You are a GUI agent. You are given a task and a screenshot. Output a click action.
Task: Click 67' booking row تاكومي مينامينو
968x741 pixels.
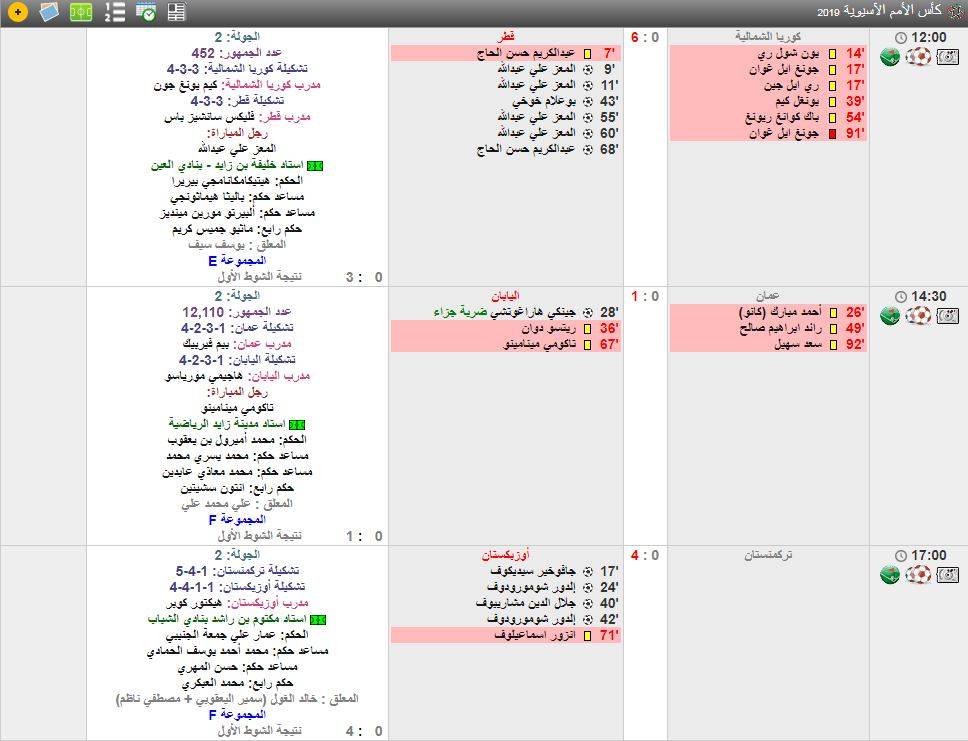[506, 345]
